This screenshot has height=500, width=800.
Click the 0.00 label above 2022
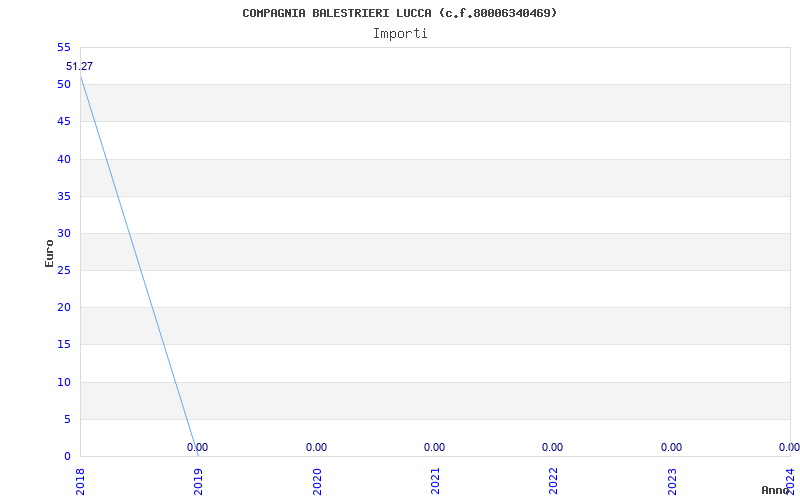click(553, 447)
